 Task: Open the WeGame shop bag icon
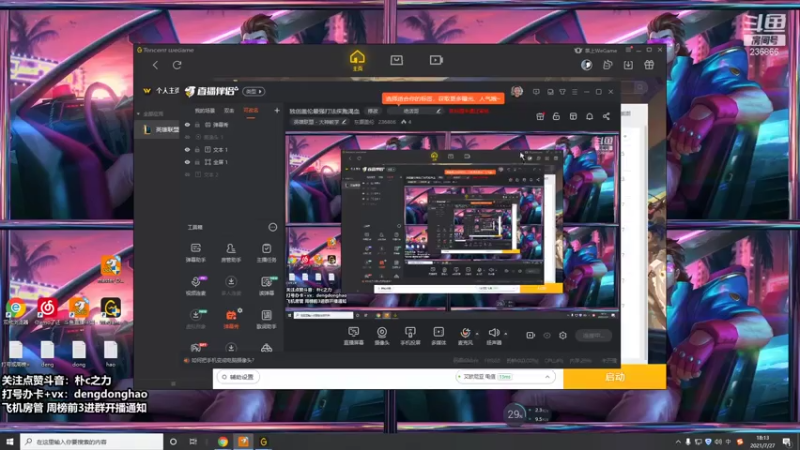pyautogui.click(x=396, y=60)
